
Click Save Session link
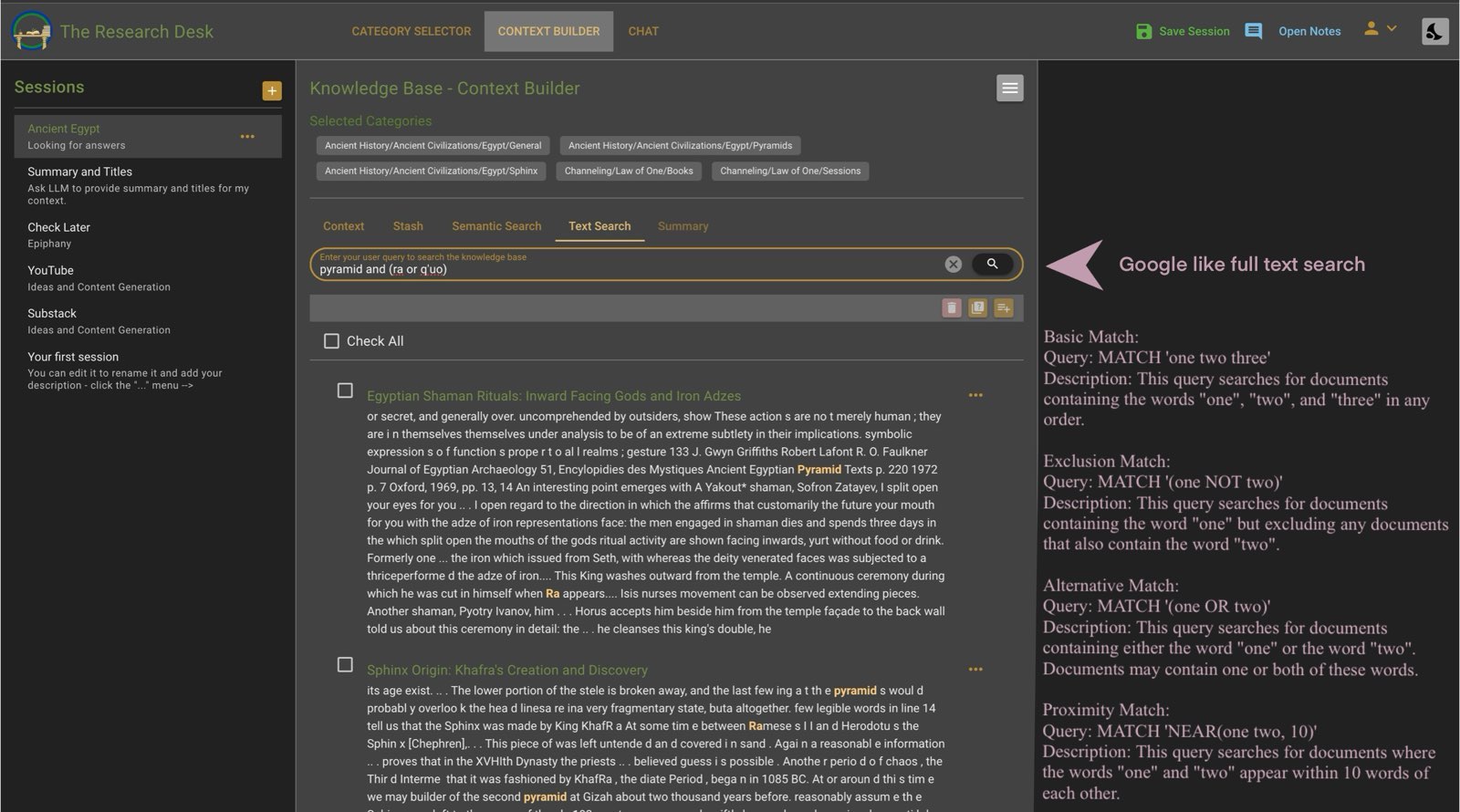[x=1194, y=31]
